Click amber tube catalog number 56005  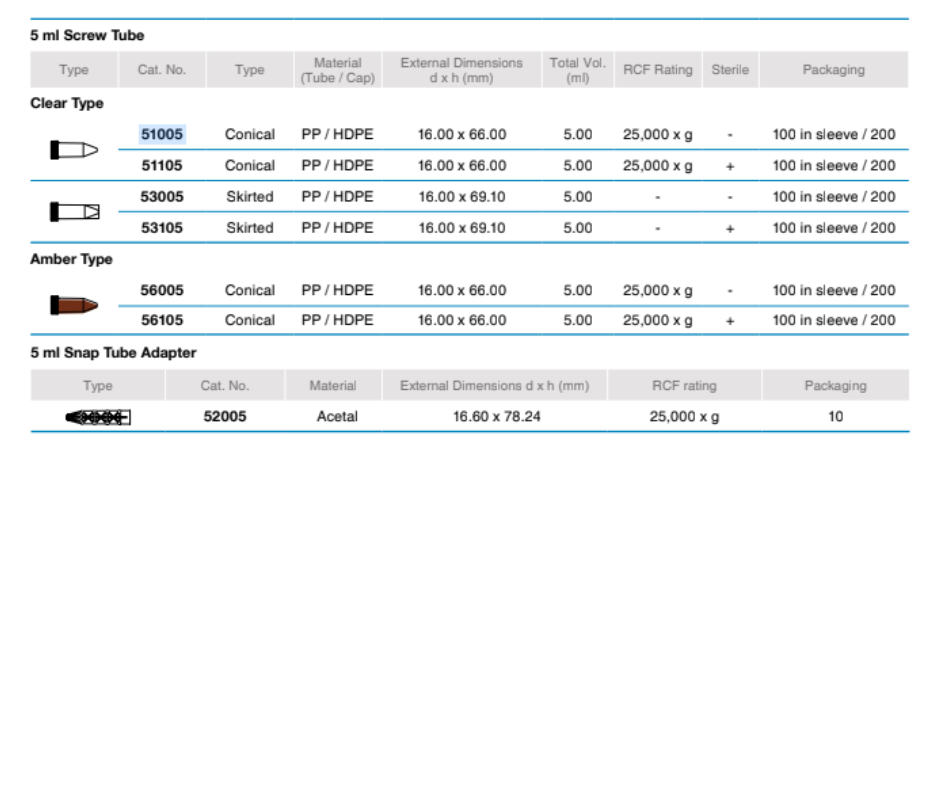[x=162, y=290]
